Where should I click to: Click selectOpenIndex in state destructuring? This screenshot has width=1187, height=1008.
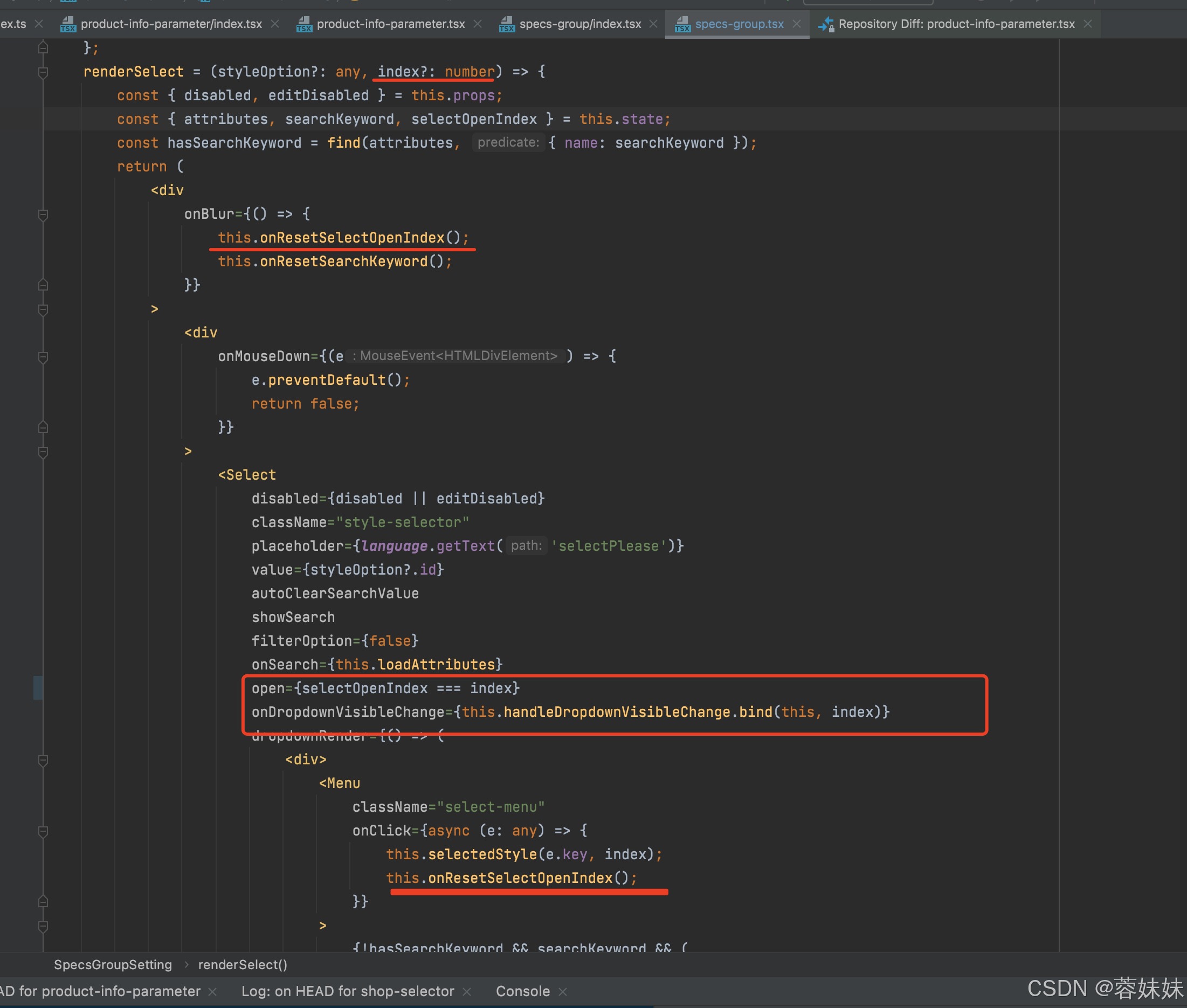tap(474, 119)
